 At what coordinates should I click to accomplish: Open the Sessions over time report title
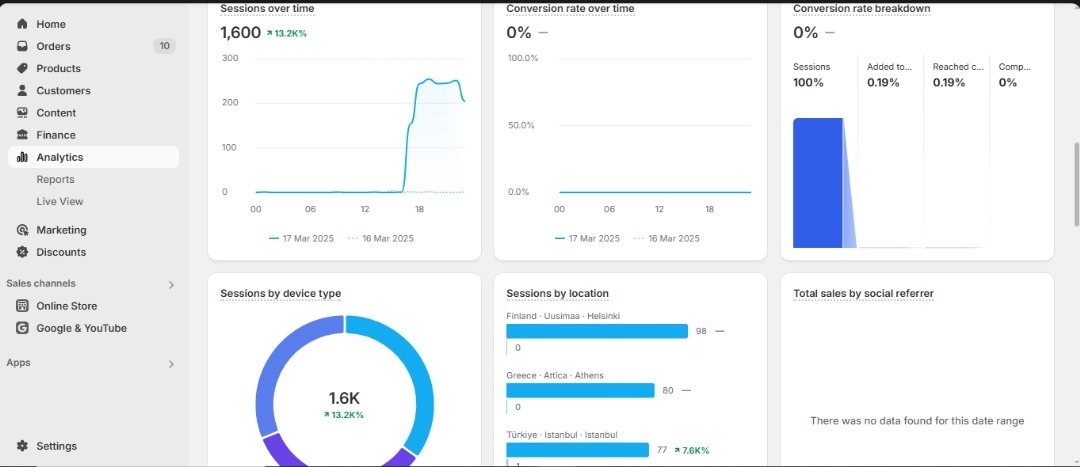tap(267, 9)
